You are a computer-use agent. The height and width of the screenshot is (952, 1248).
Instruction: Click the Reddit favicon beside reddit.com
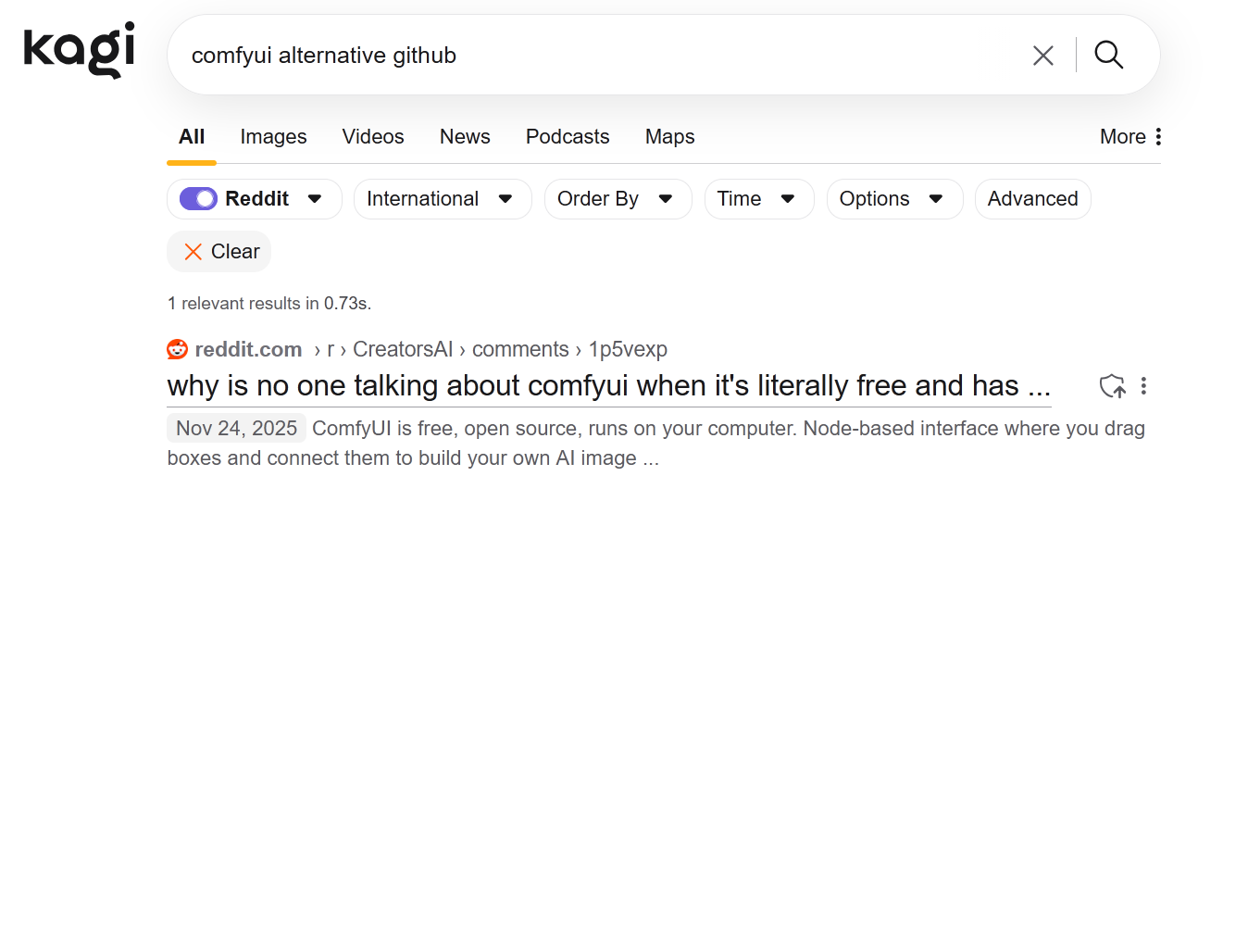[177, 349]
